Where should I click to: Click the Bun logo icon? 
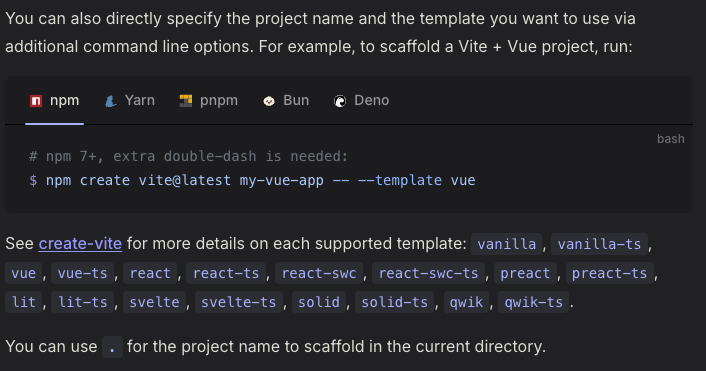(x=269, y=101)
